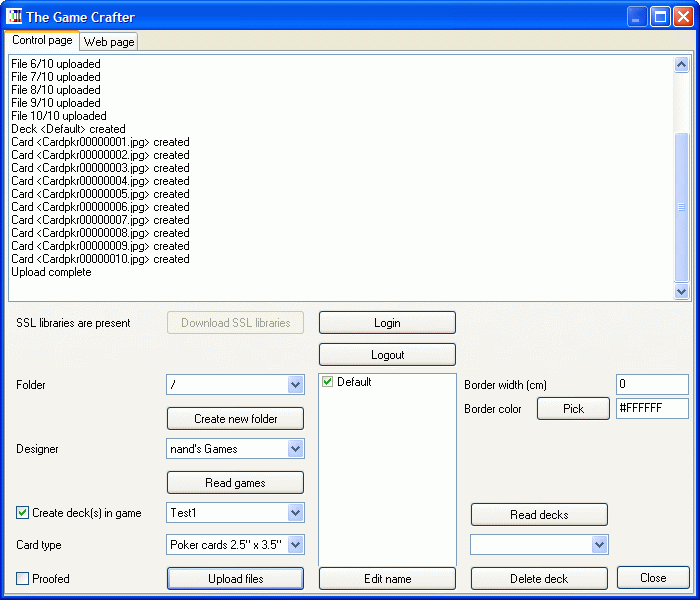This screenshot has height=600, width=700.
Task: Click the Upload files button
Action: tap(235, 579)
